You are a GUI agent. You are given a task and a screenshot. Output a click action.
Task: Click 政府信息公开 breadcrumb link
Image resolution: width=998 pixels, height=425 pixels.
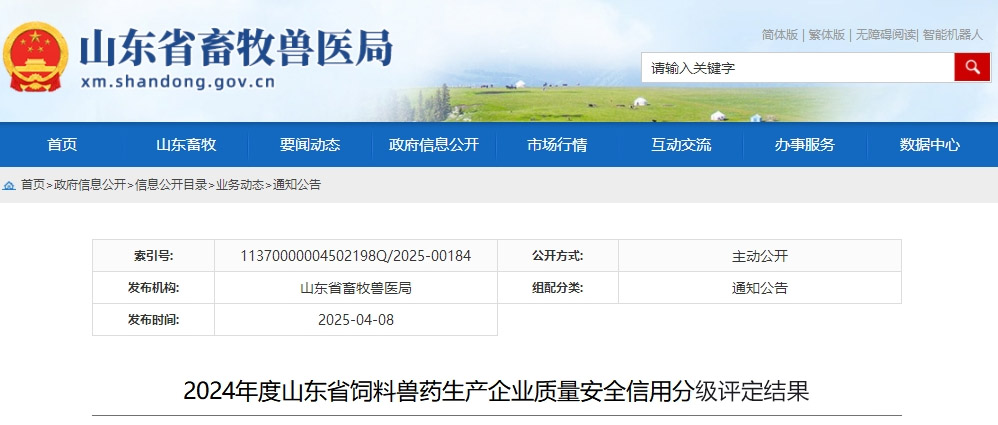90,185
